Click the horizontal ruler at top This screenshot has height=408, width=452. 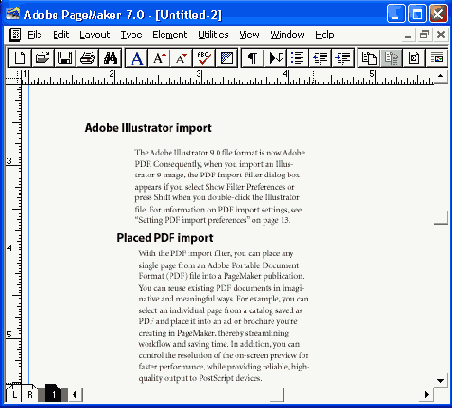click(x=228, y=77)
